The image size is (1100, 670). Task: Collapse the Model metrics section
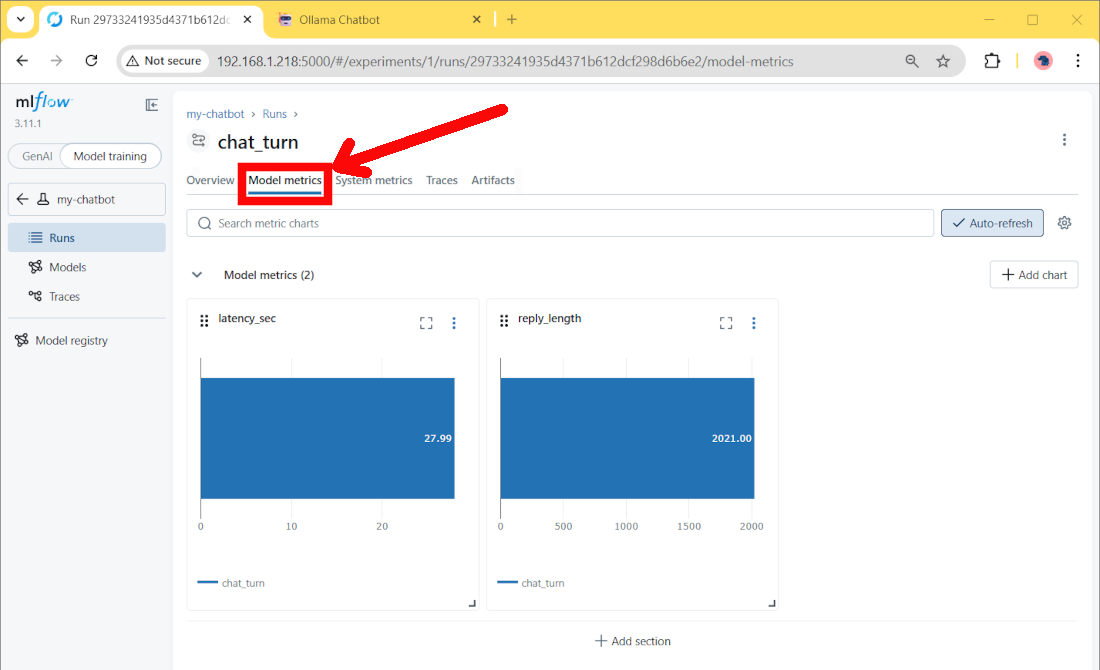197,275
